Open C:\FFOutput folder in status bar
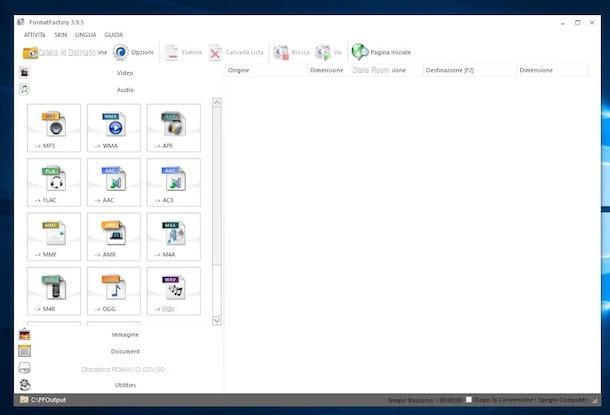This screenshot has width=610, height=415. point(43,399)
